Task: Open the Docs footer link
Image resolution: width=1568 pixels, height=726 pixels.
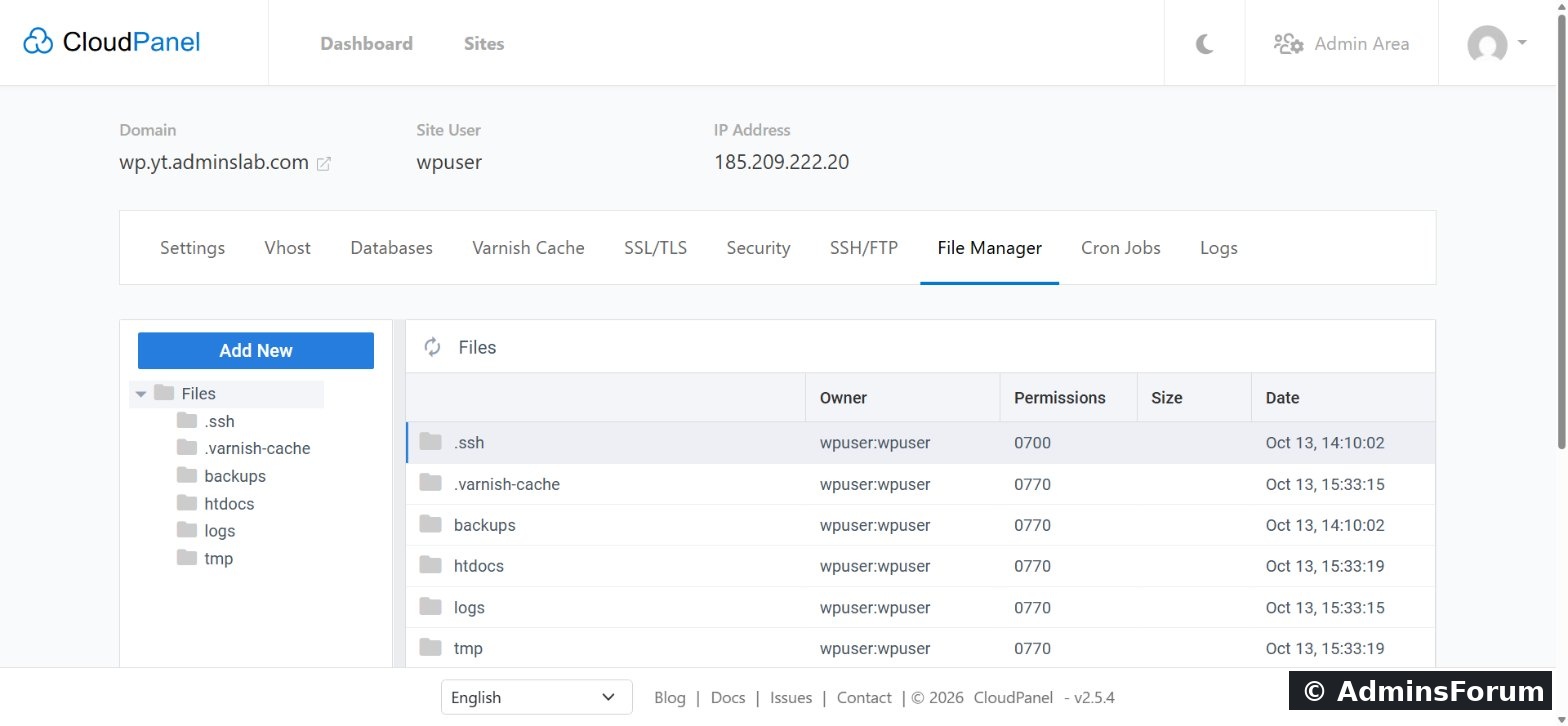Action: (728, 698)
